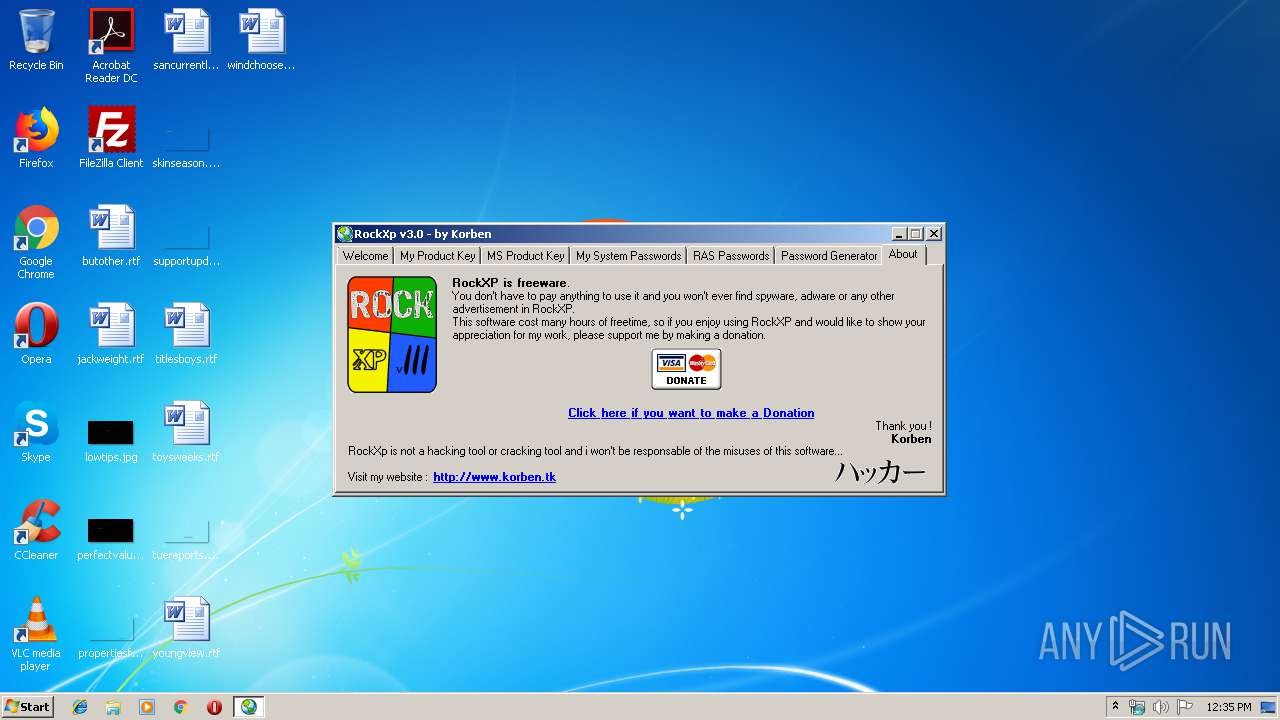The width and height of the screenshot is (1280, 720).
Task: Launch VLC media player shortcut
Action: pyautogui.click(x=36, y=634)
